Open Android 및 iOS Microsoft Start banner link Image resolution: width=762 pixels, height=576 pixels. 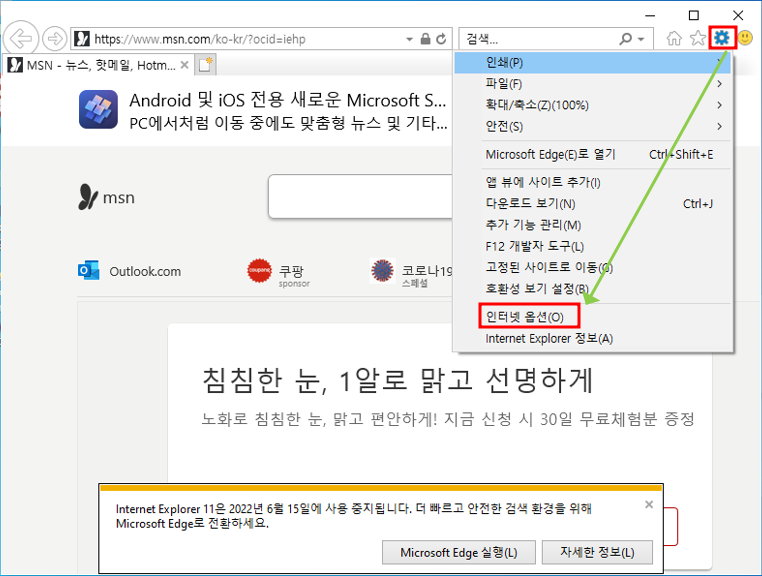coord(288,111)
